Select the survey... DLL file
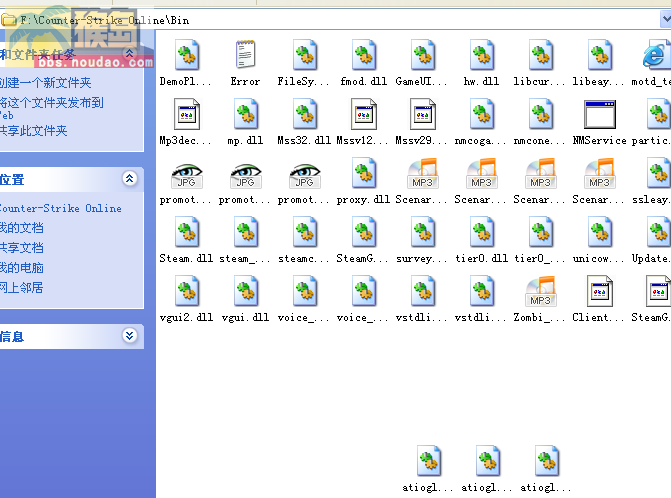This screenshot has width=671, height=498. (422, 232)
